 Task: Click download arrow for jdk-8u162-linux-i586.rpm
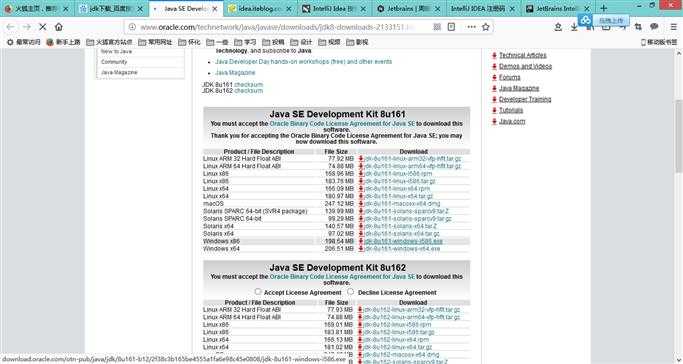tap(360, 325)
